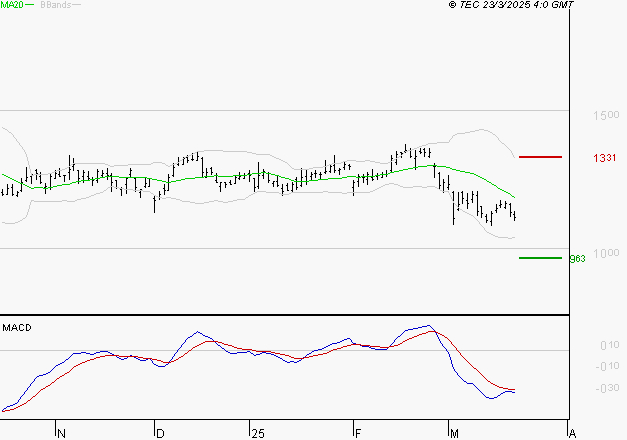Click the MA20 legend label

pos(11,5)
